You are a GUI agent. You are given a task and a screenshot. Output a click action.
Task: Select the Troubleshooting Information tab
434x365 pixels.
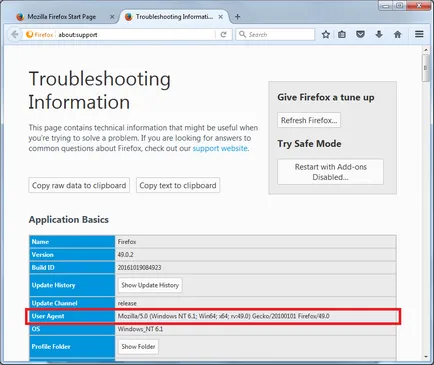(x=173, y=17)
